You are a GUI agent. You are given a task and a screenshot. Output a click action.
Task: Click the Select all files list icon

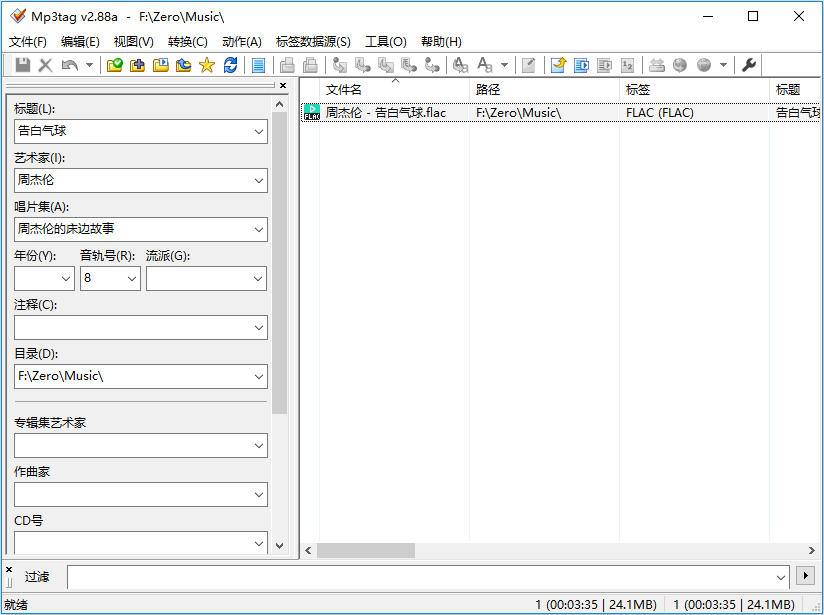(258, 65)
